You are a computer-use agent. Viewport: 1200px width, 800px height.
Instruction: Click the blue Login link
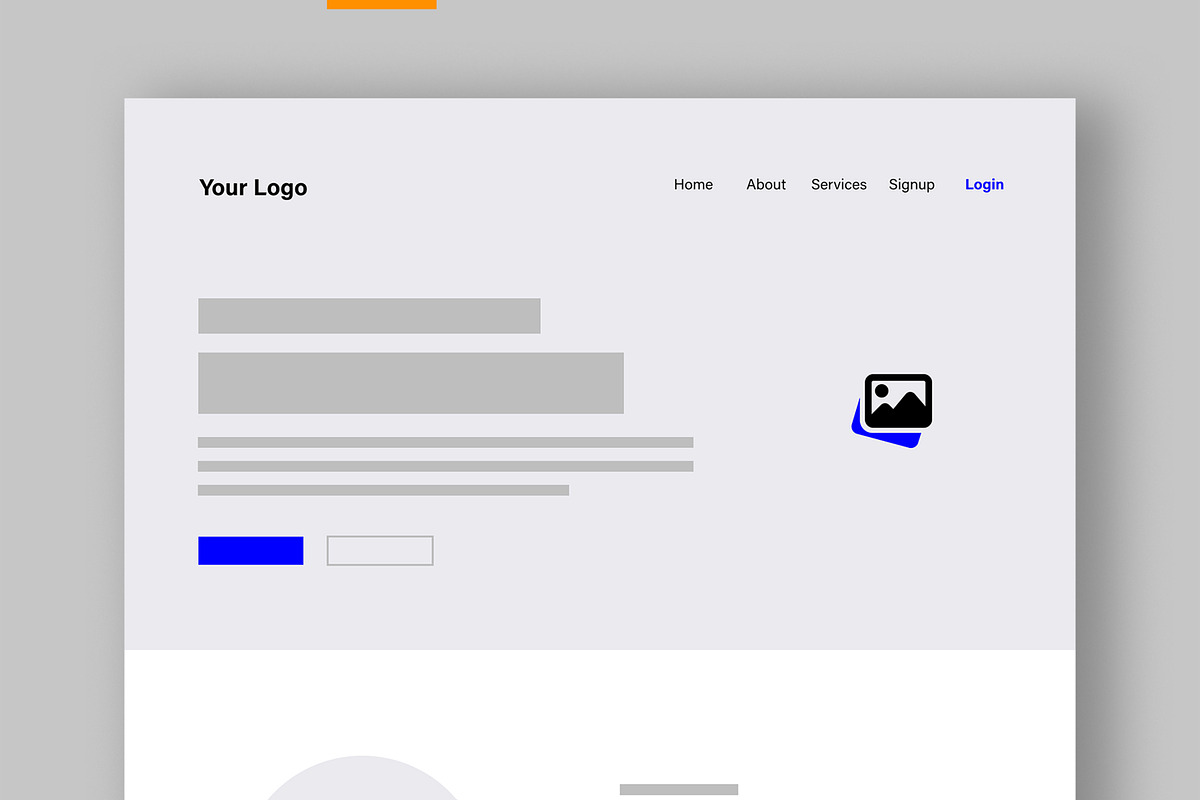coord(984,185)
